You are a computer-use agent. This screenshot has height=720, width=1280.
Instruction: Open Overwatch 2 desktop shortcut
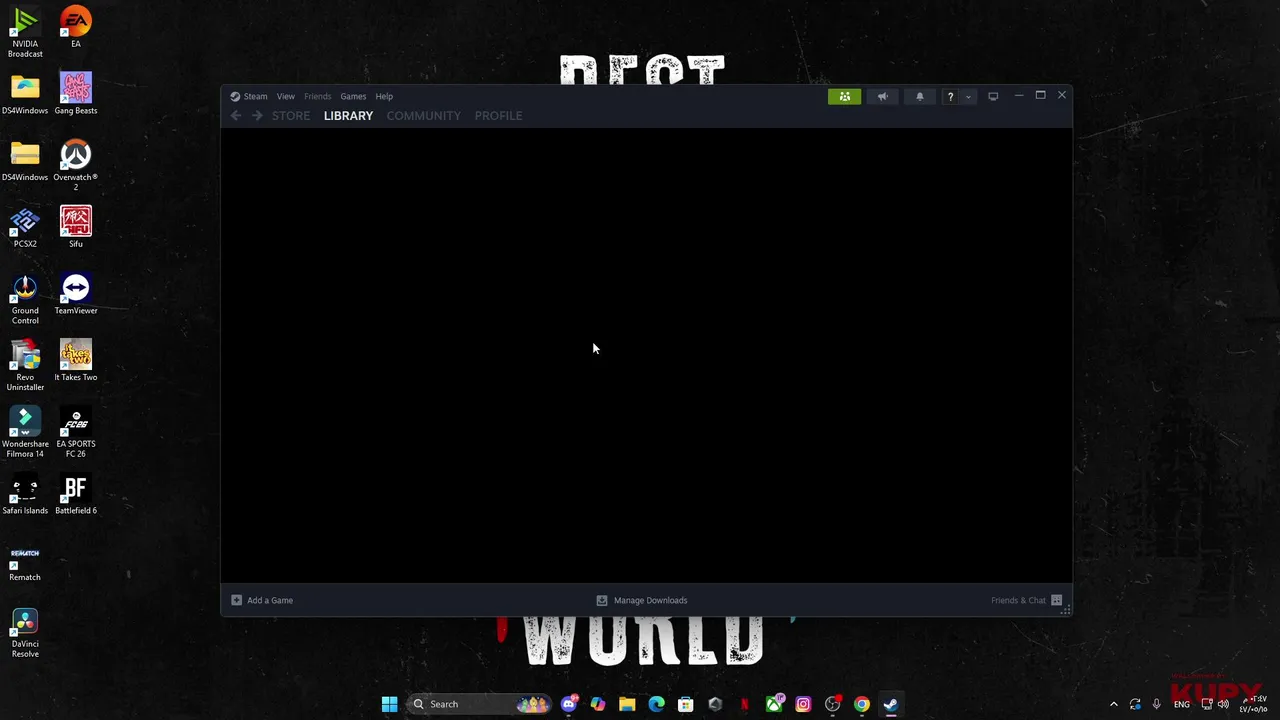(x=75, y=165)
